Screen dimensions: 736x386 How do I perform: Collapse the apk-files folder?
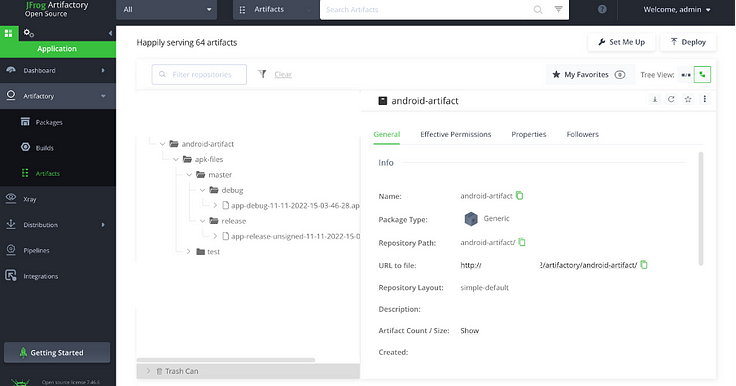pyautogui.click(x=176, y=160)
